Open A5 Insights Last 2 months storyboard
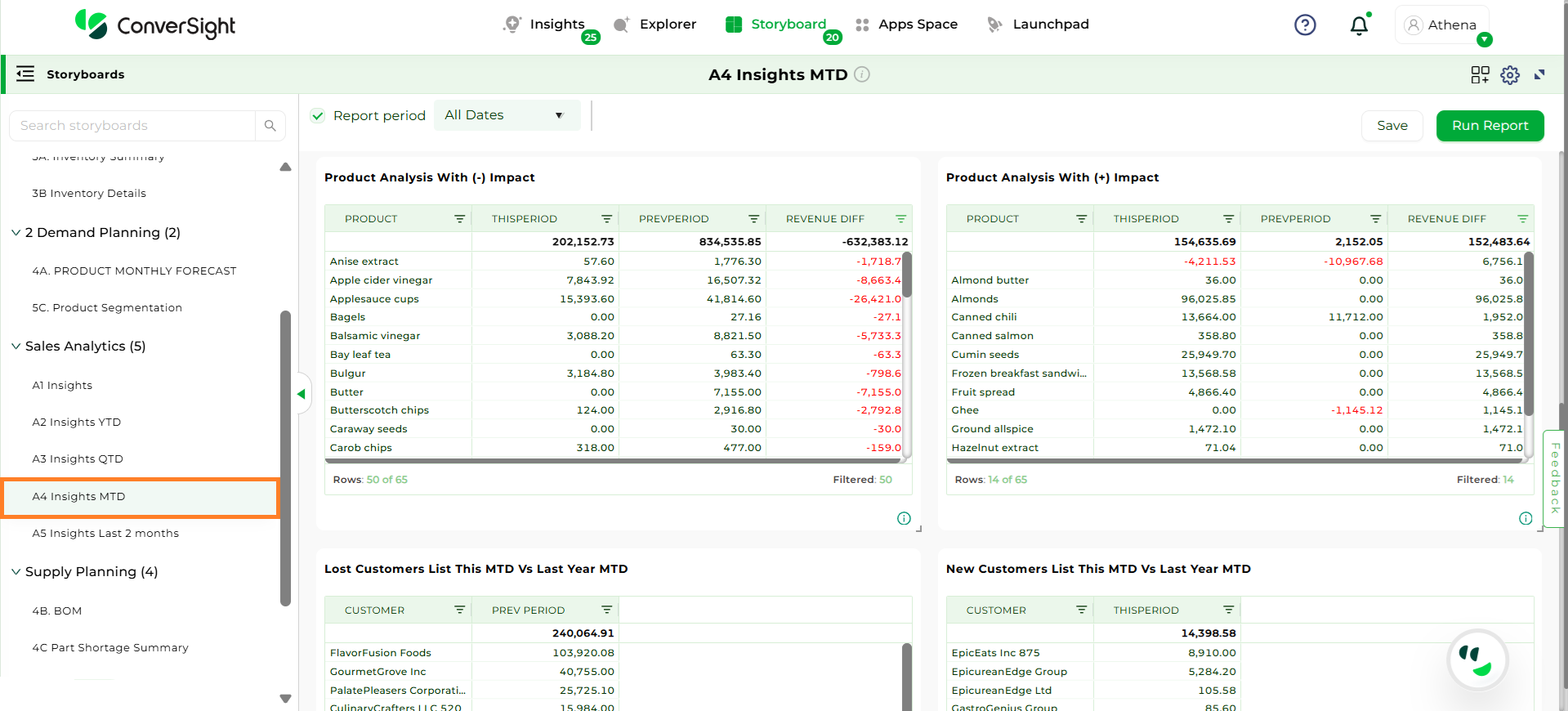Image resolution: width=1568 pixels, height=711 pixels. (105, 534)
